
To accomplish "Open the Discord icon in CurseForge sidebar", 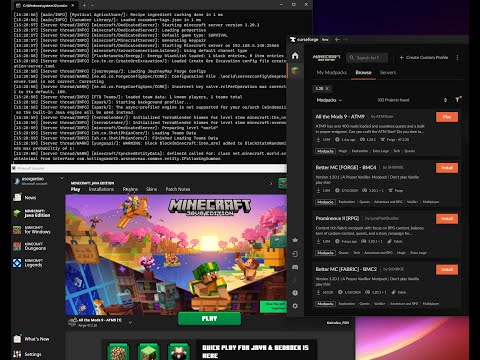I will coord(295,267).
